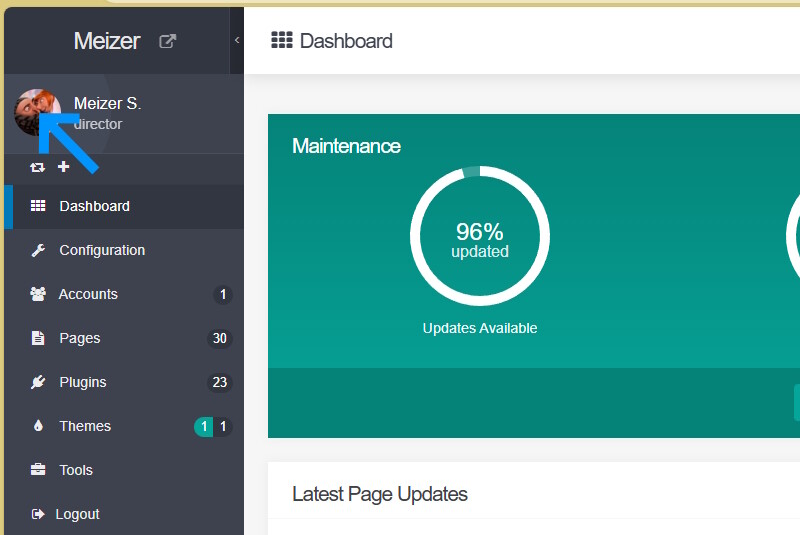
Task: Click the plus icon under profile
Action: (x=63, y=167)
